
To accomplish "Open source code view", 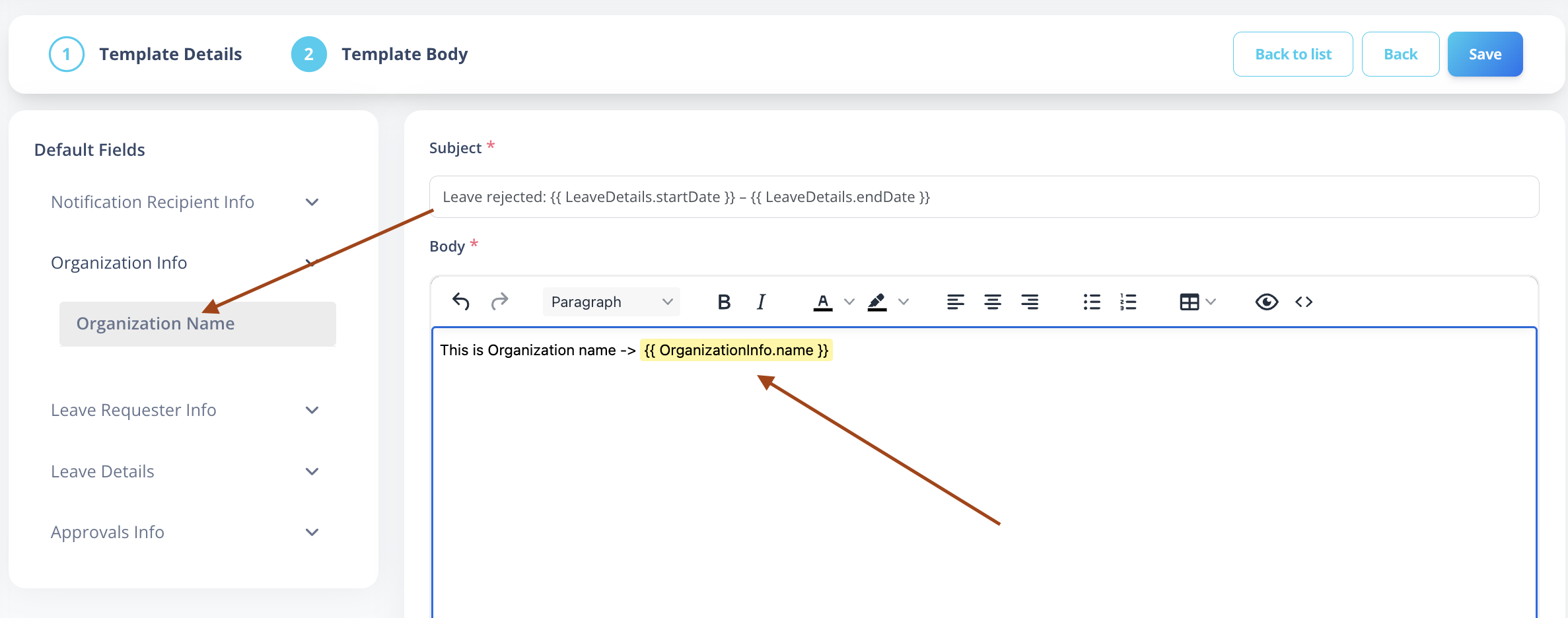I will pyautogui.click(x=1303, y=302).
